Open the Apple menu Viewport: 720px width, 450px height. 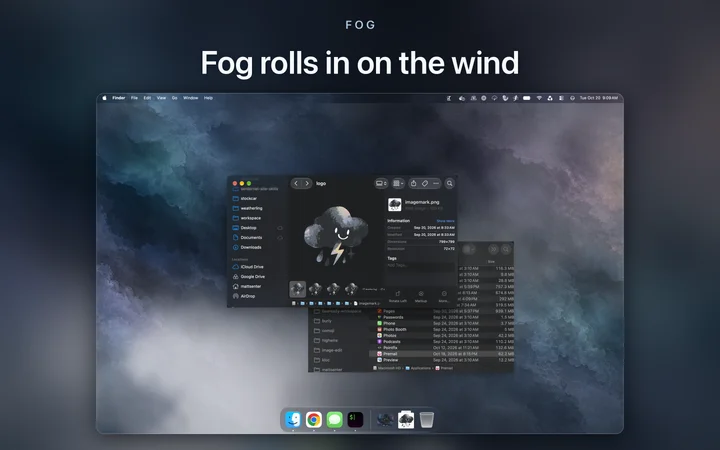pos(104,98)
